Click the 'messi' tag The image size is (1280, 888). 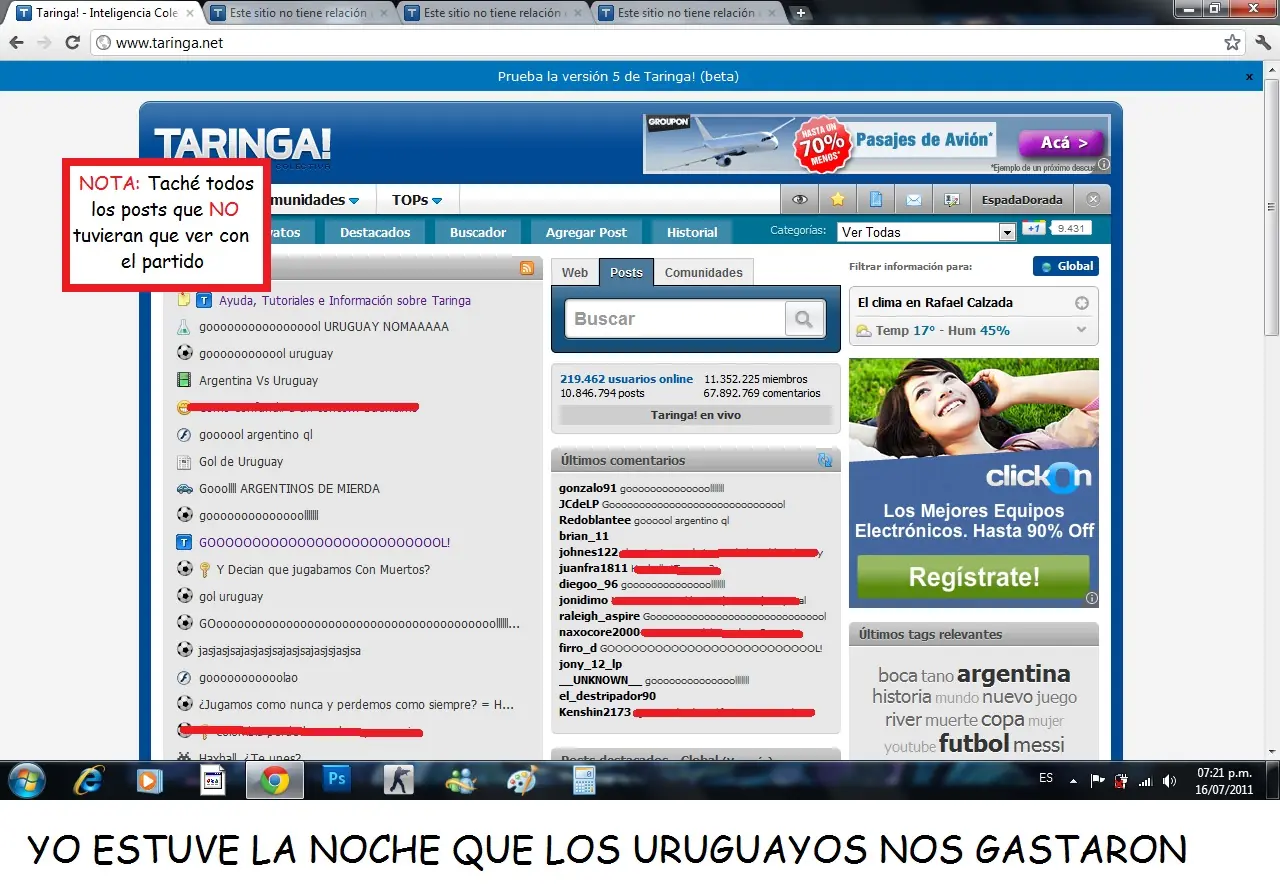tap(1039, 745)
